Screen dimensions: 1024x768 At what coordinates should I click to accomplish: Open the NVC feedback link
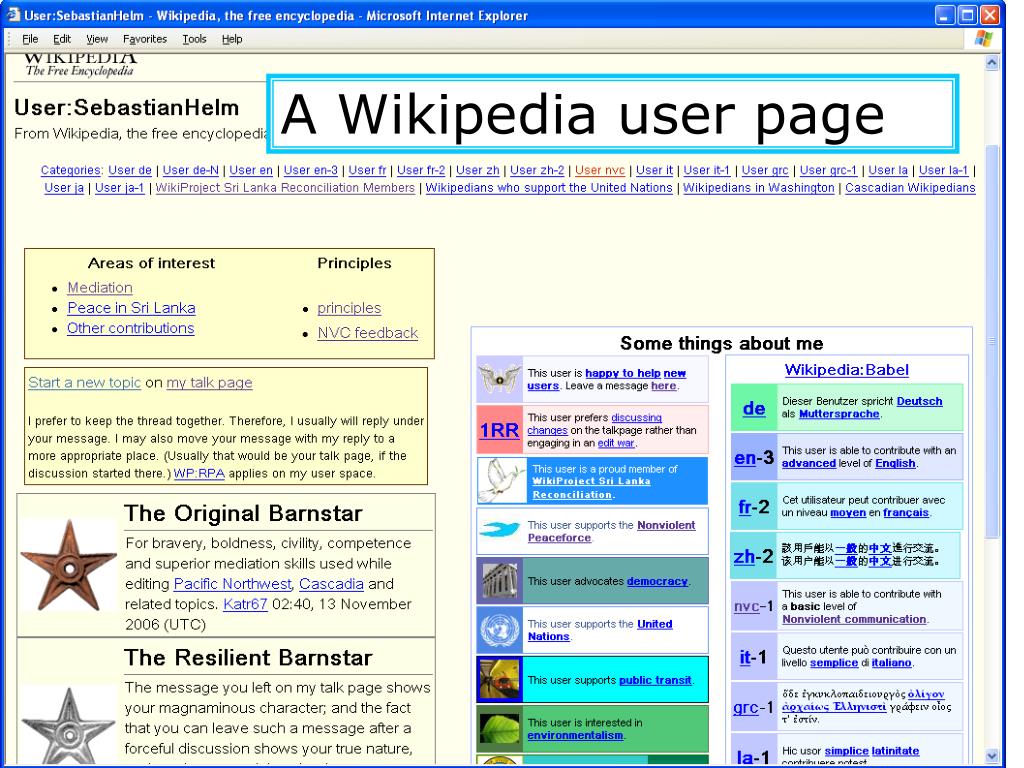click(368, 333)
